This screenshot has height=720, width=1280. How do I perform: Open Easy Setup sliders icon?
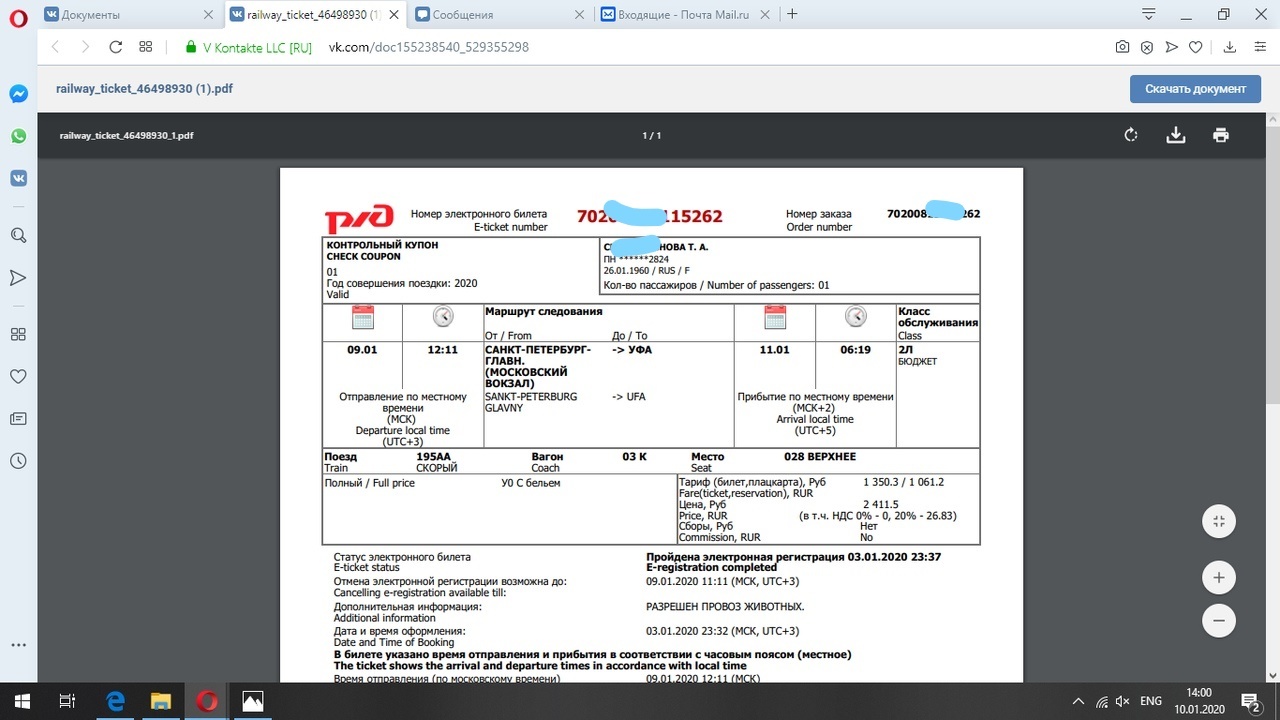1259,47
